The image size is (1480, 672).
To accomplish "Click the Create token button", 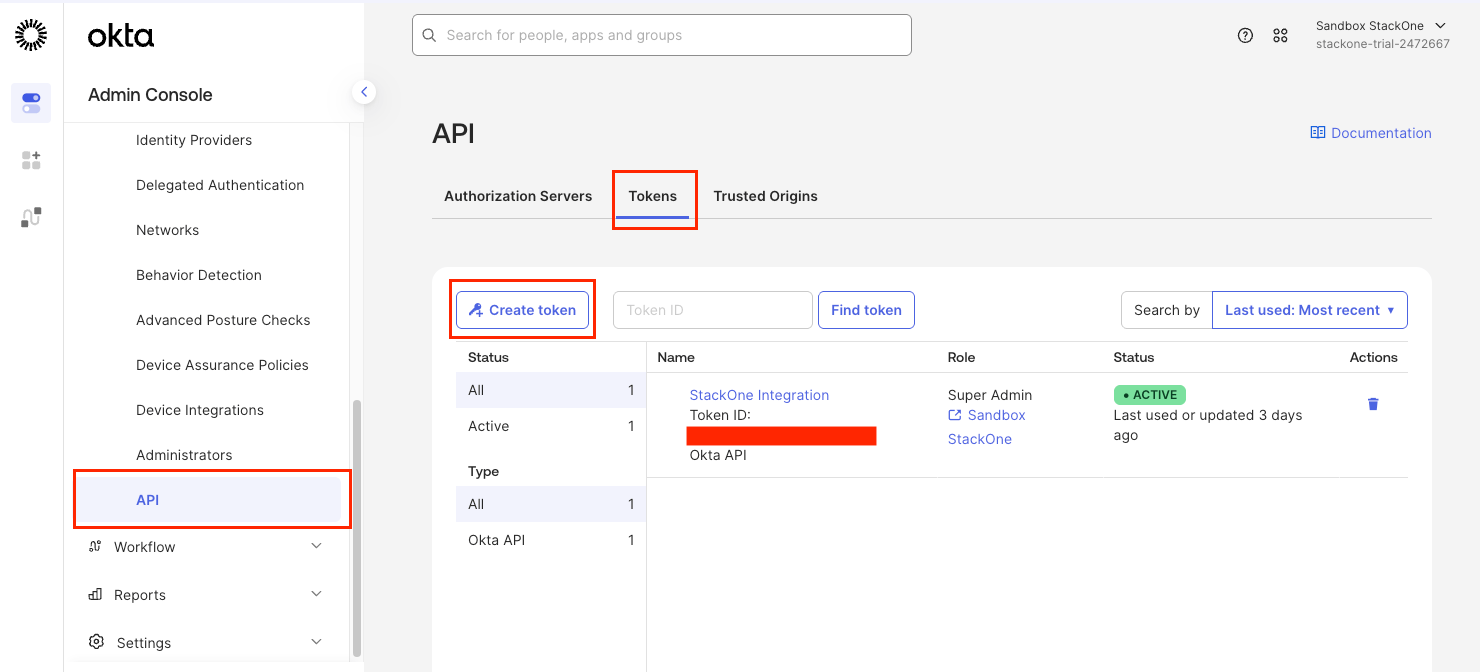I will coord(522,310).
